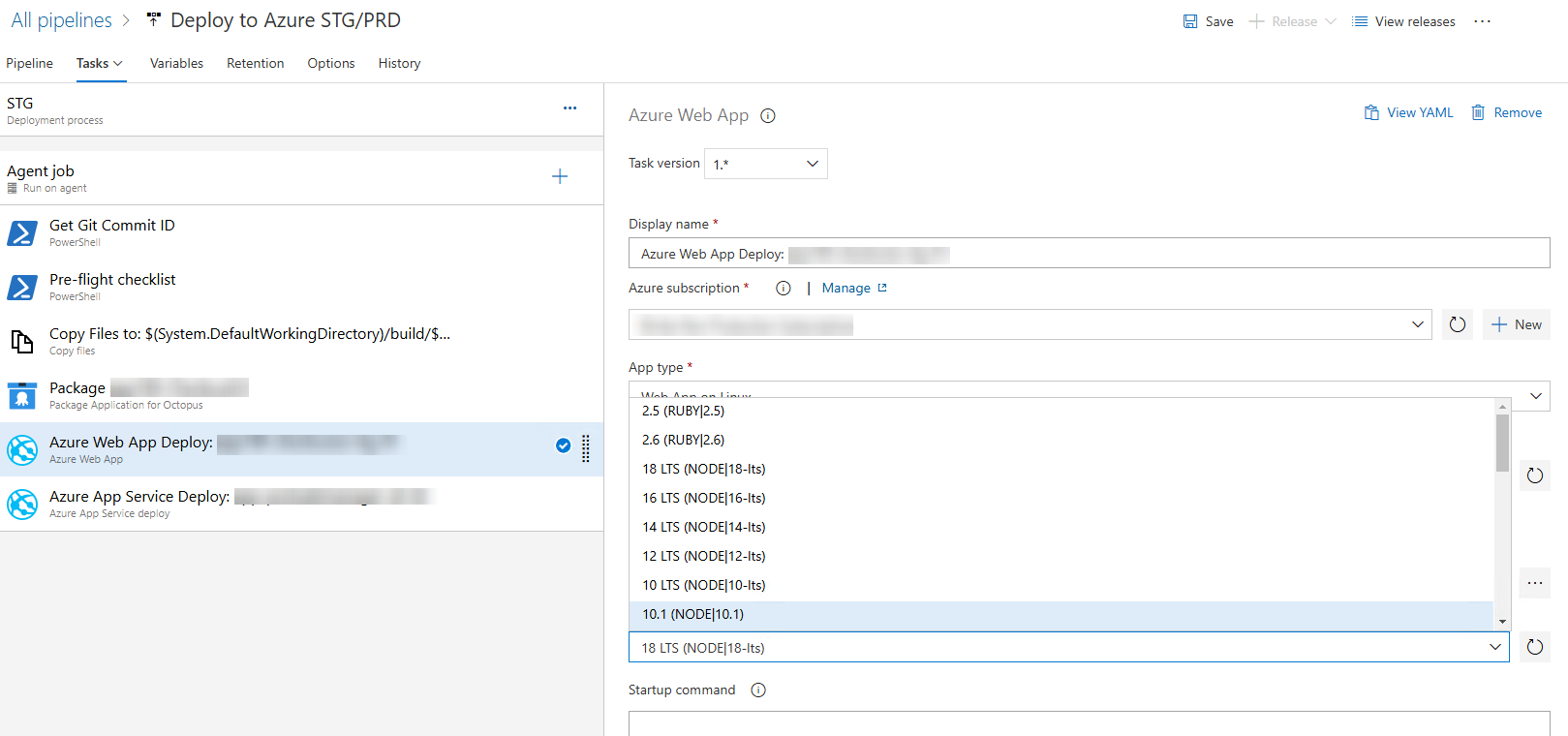
Task: Open the Release dropdown chevron
Action: (1331, 21)
